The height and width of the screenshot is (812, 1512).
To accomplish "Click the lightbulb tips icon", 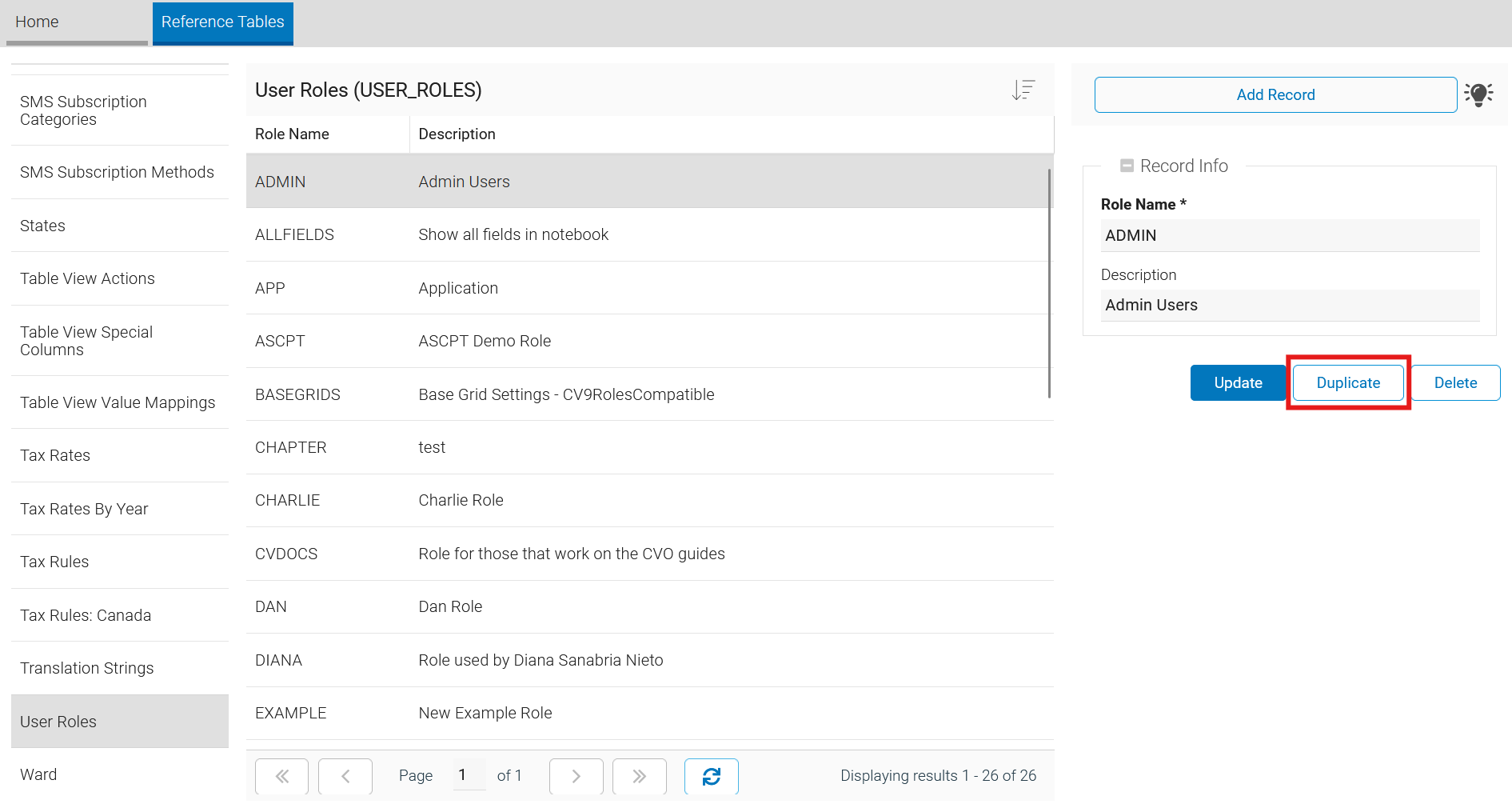I will point(1479,94).
